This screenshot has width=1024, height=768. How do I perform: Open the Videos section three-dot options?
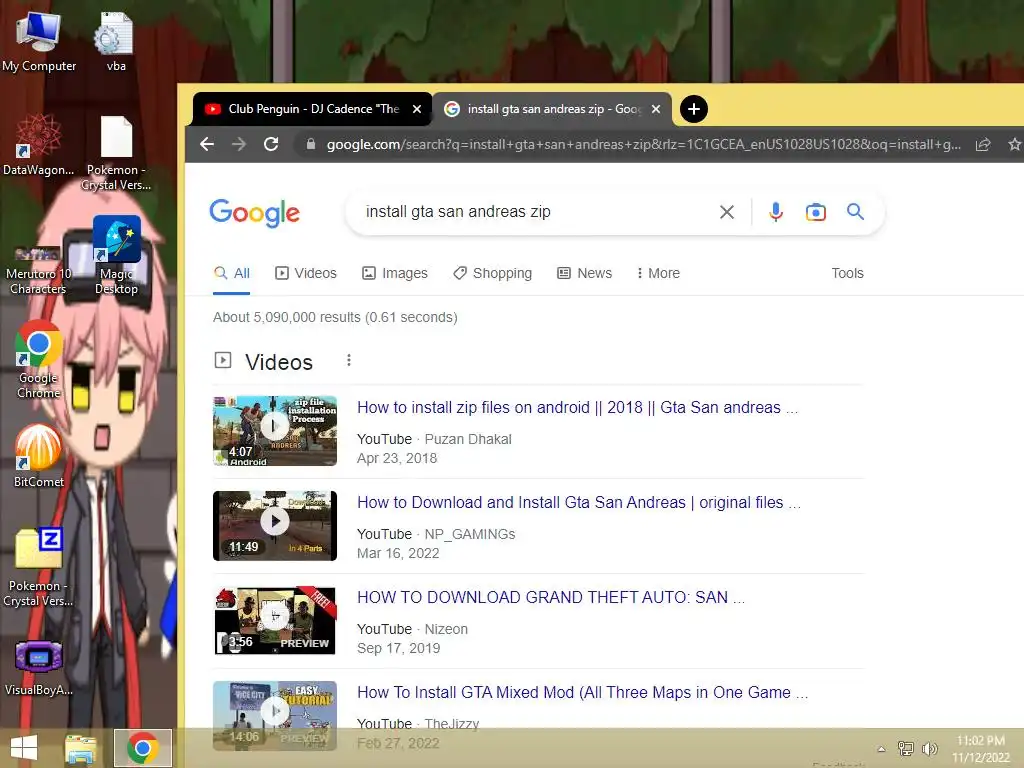[349, 360]
